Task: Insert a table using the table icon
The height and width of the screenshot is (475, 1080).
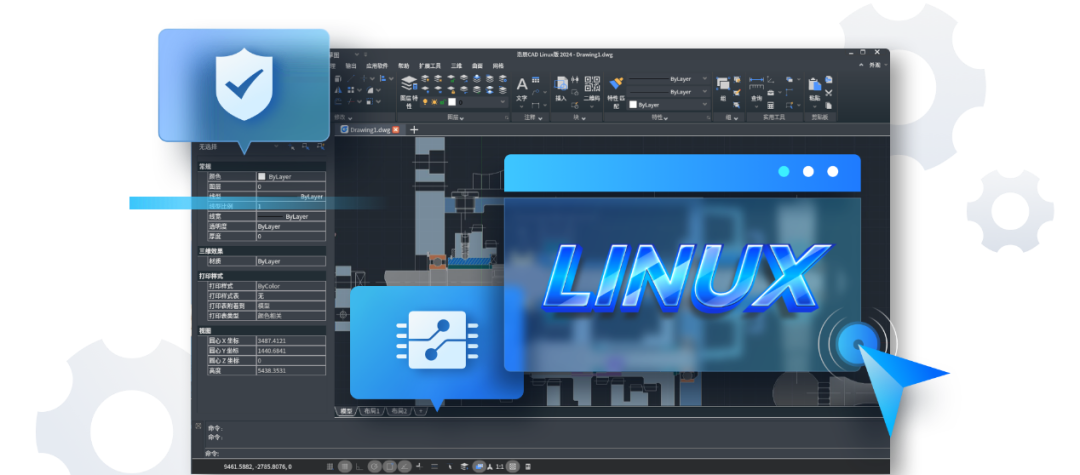Action: (535, 80)
